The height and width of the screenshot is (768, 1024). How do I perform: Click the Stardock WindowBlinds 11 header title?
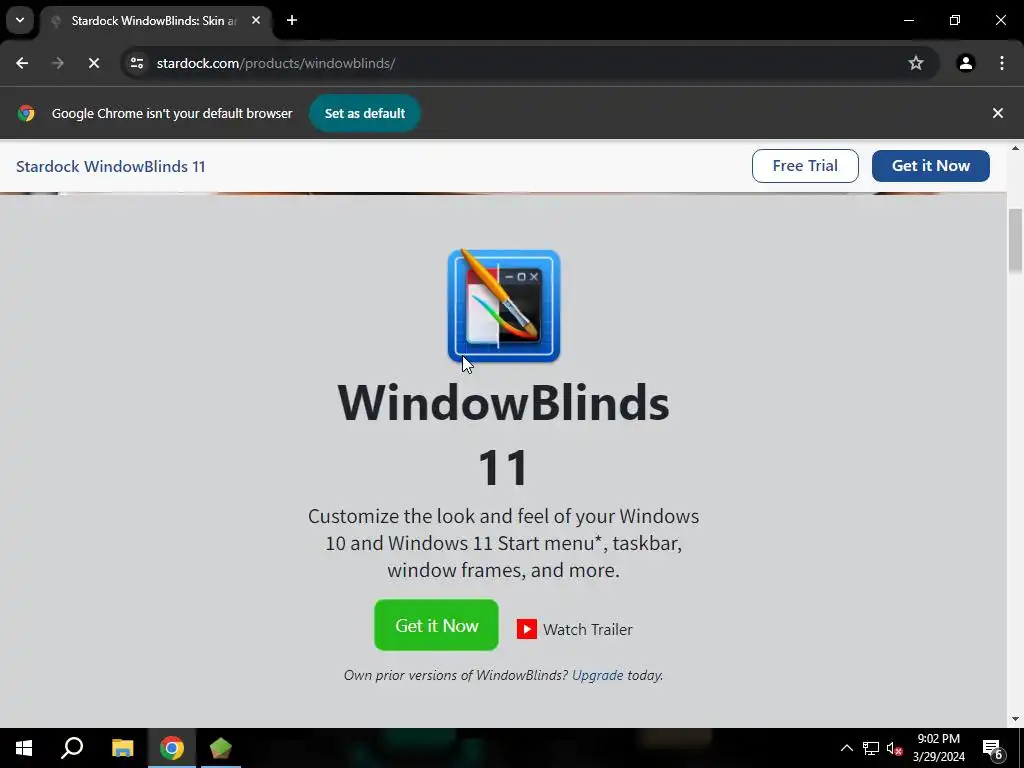(x=110, y=167)
